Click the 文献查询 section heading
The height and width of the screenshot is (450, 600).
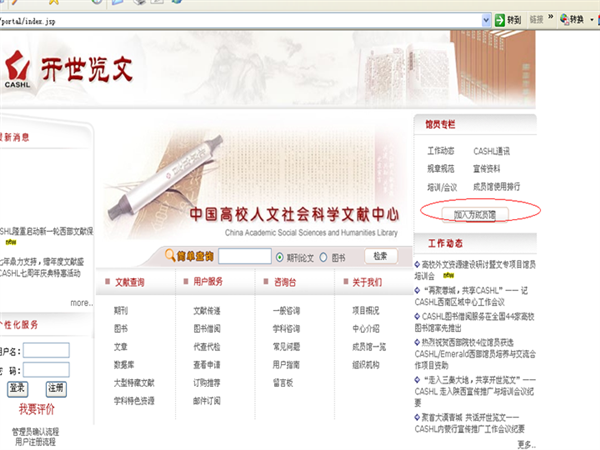130,282
